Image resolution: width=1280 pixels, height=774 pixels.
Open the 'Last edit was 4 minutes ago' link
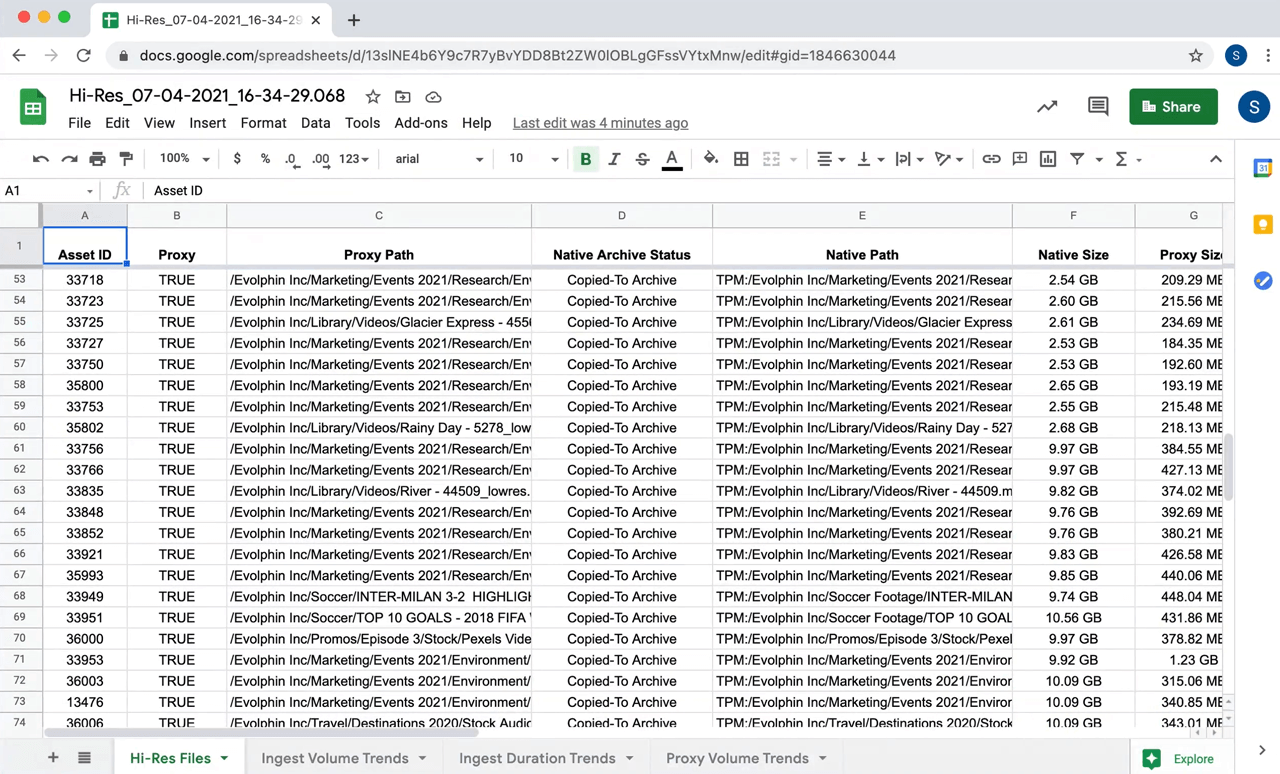pyautogui.click(x=600, y=123)
